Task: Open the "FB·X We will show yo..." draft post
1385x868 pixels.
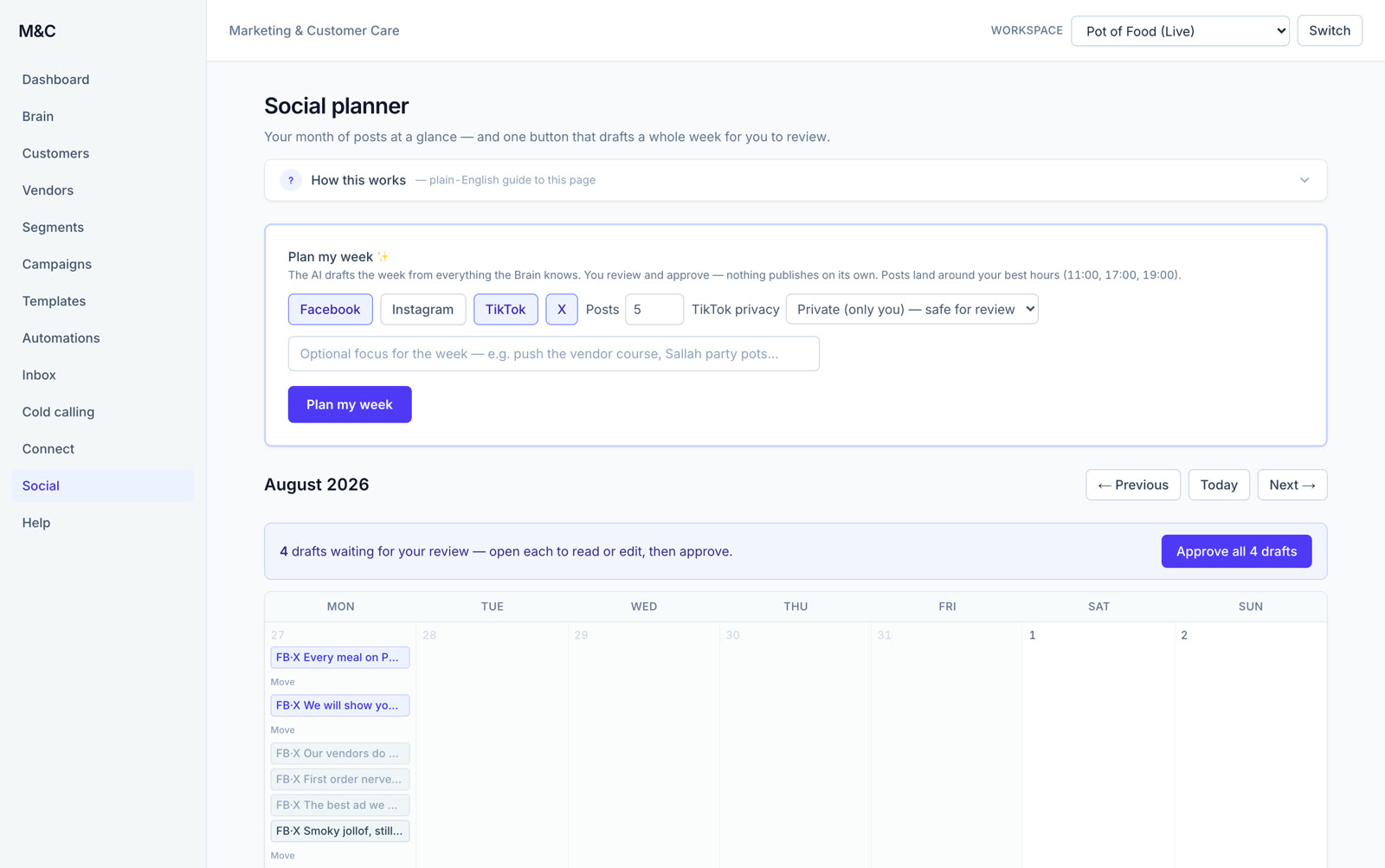Action: coord(340,705)
